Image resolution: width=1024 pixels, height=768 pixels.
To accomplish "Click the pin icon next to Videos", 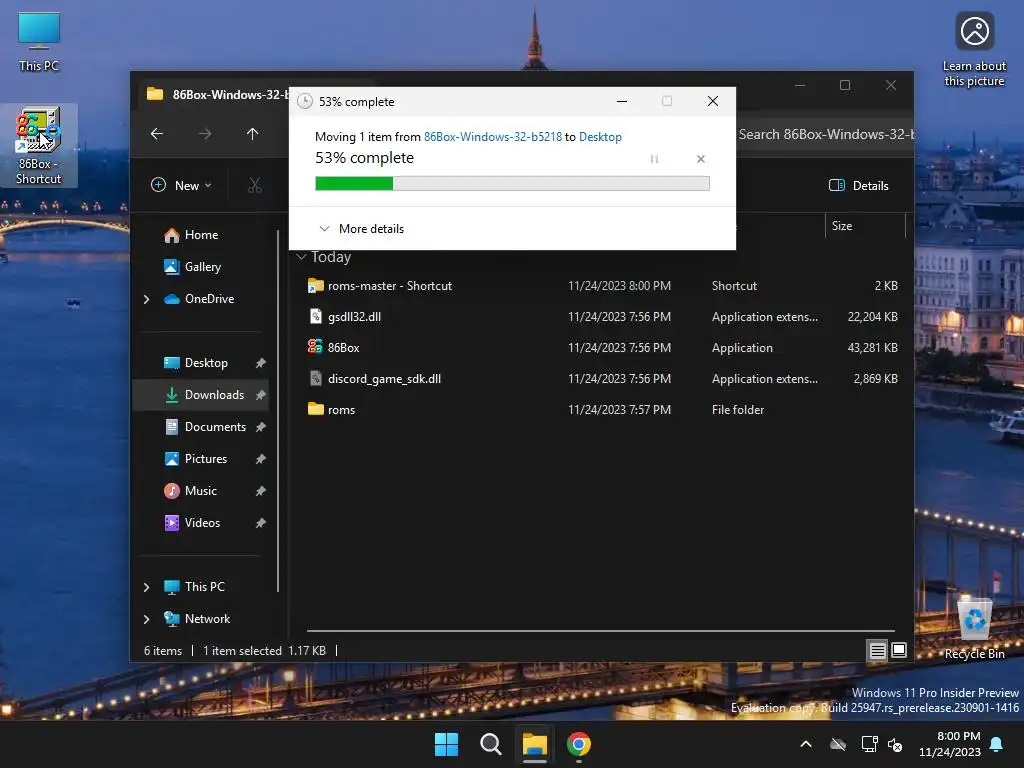I will pyautogui.click(x=261, y=522).
